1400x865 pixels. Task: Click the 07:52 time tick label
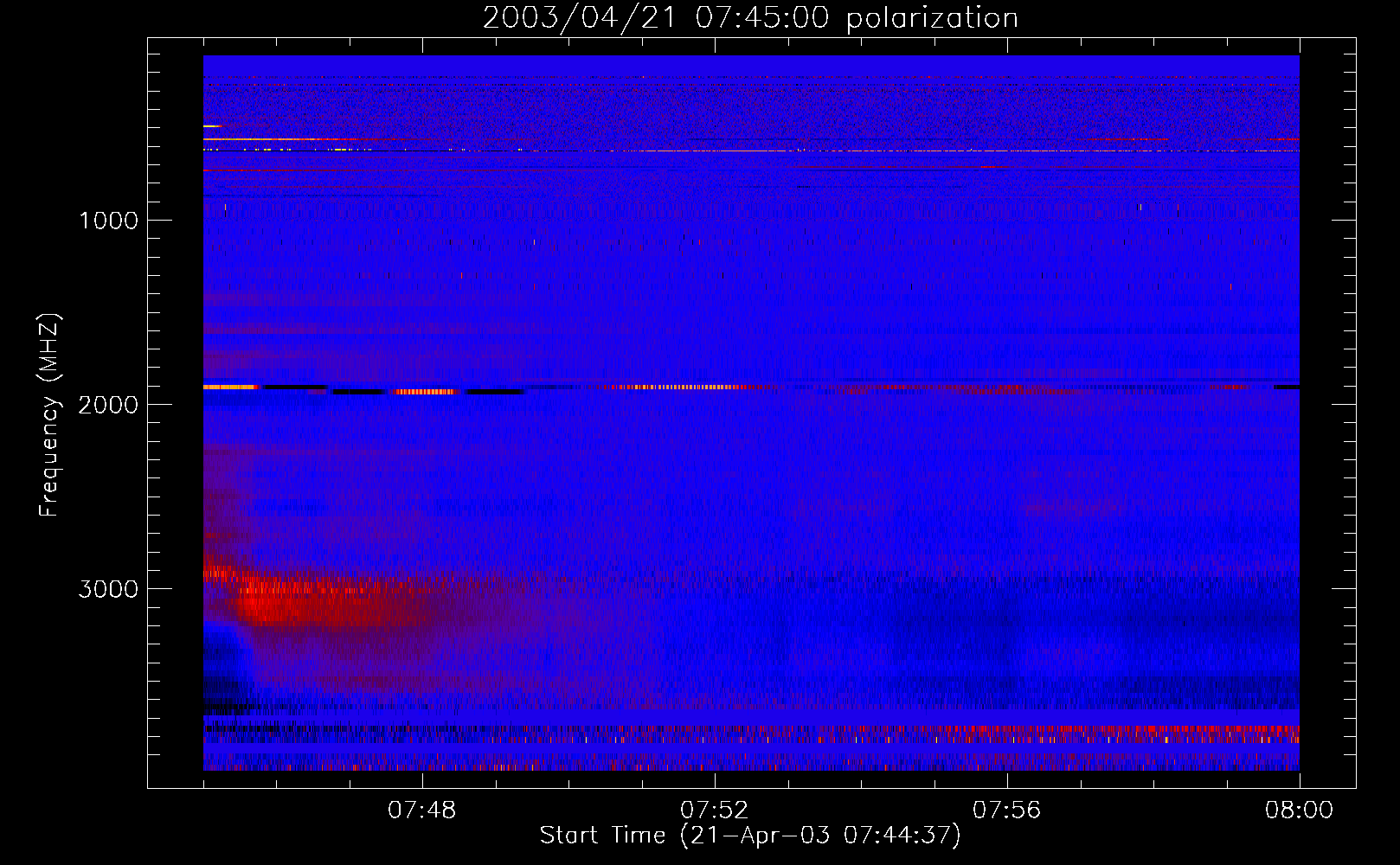(714, 811)
